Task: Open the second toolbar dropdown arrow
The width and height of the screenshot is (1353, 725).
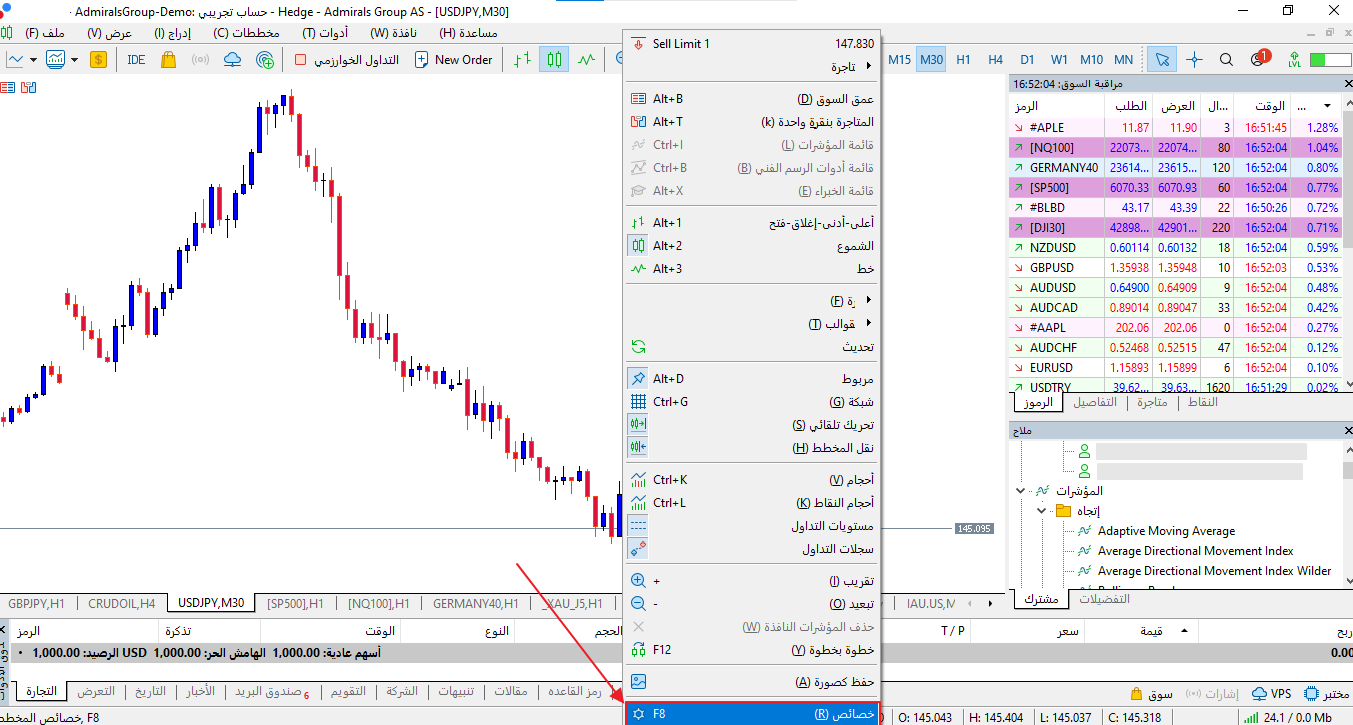Action: 75,60
